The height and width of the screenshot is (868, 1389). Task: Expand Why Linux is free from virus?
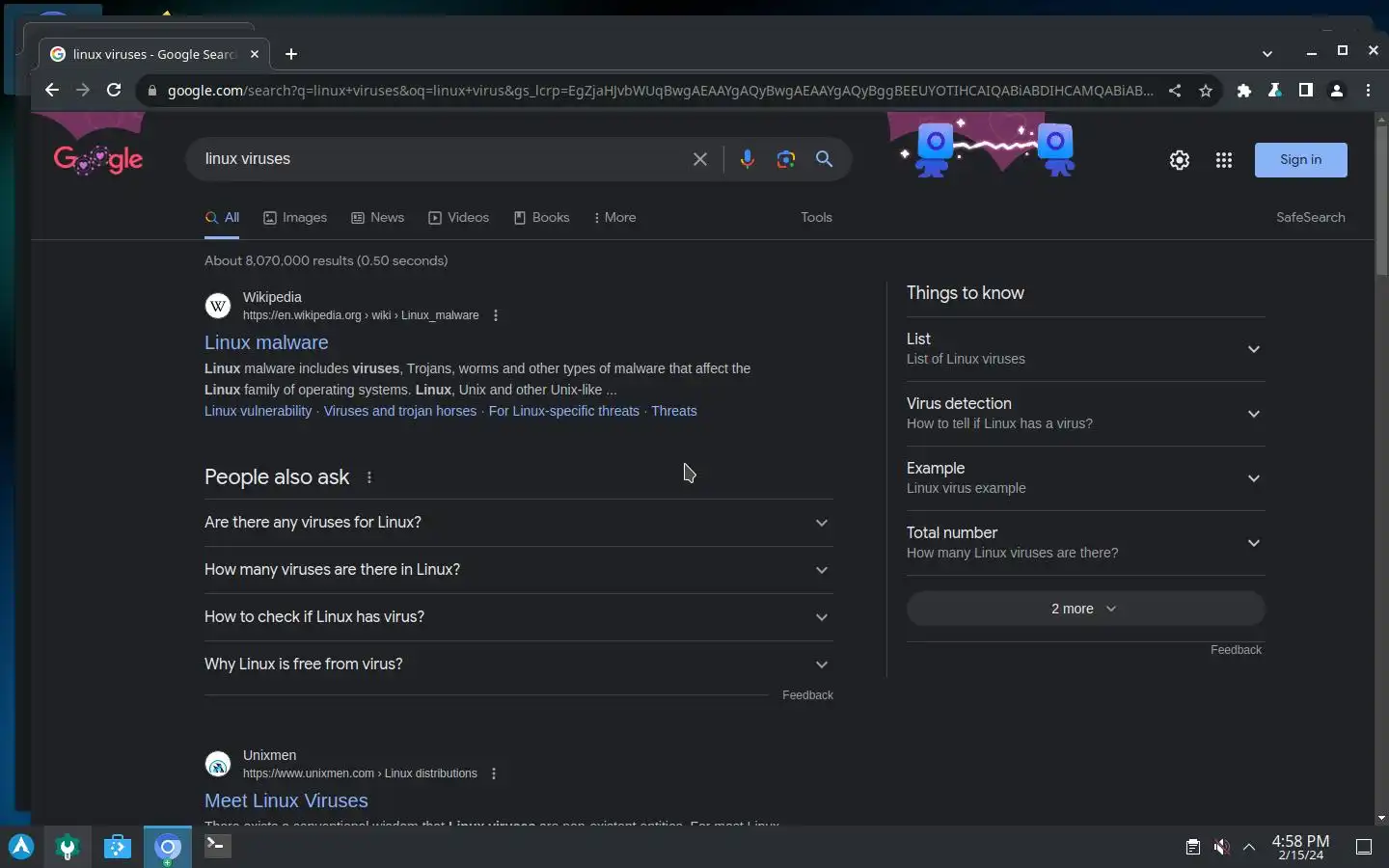tap(519, 665)
